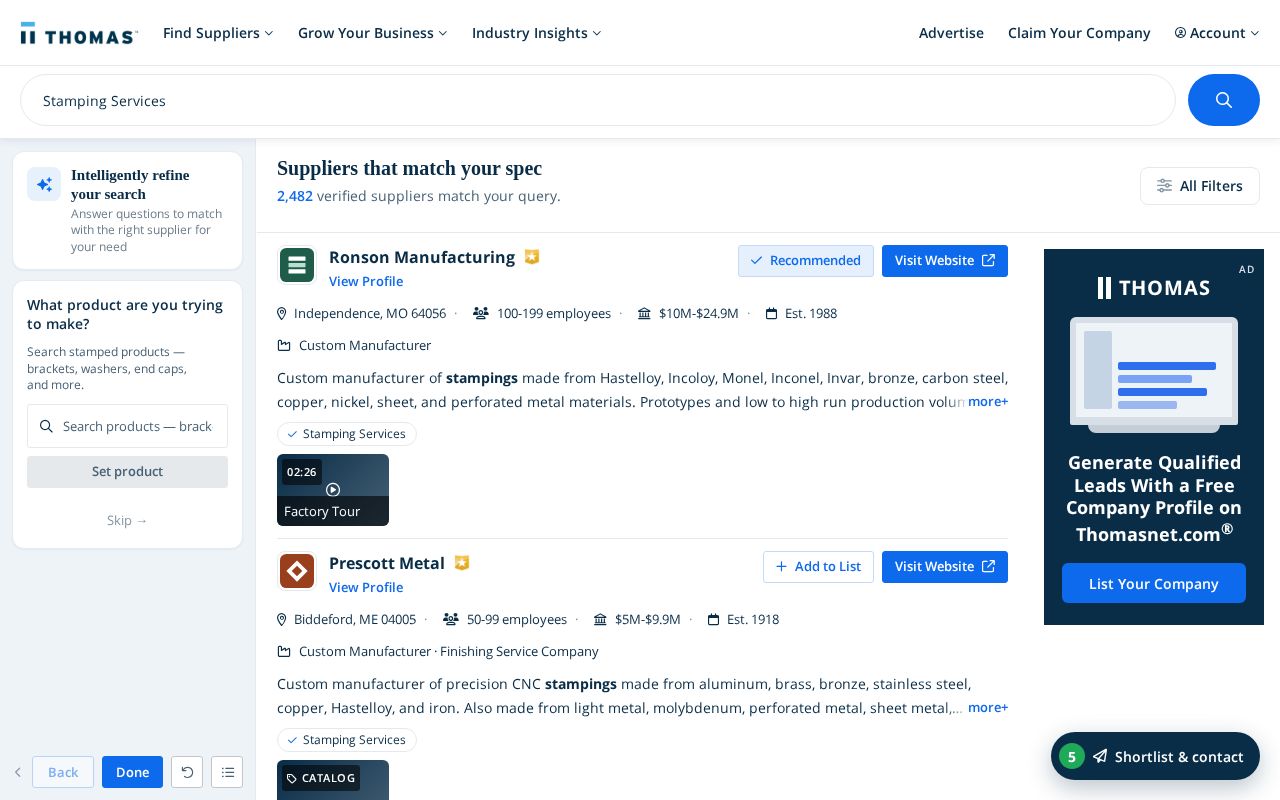
Task: Click the location pin for Independence, MO
Action: (x=282, y=314)
